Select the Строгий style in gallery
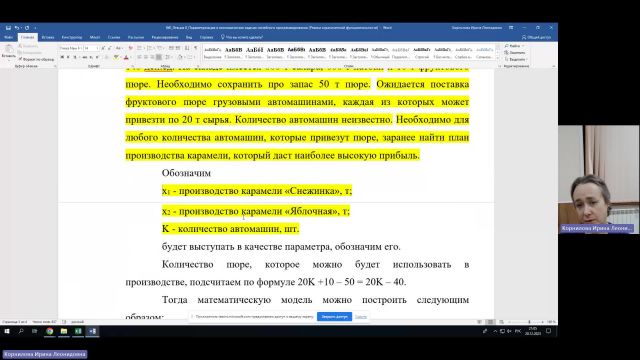This screenshot has width=640, height=360. 422,53
